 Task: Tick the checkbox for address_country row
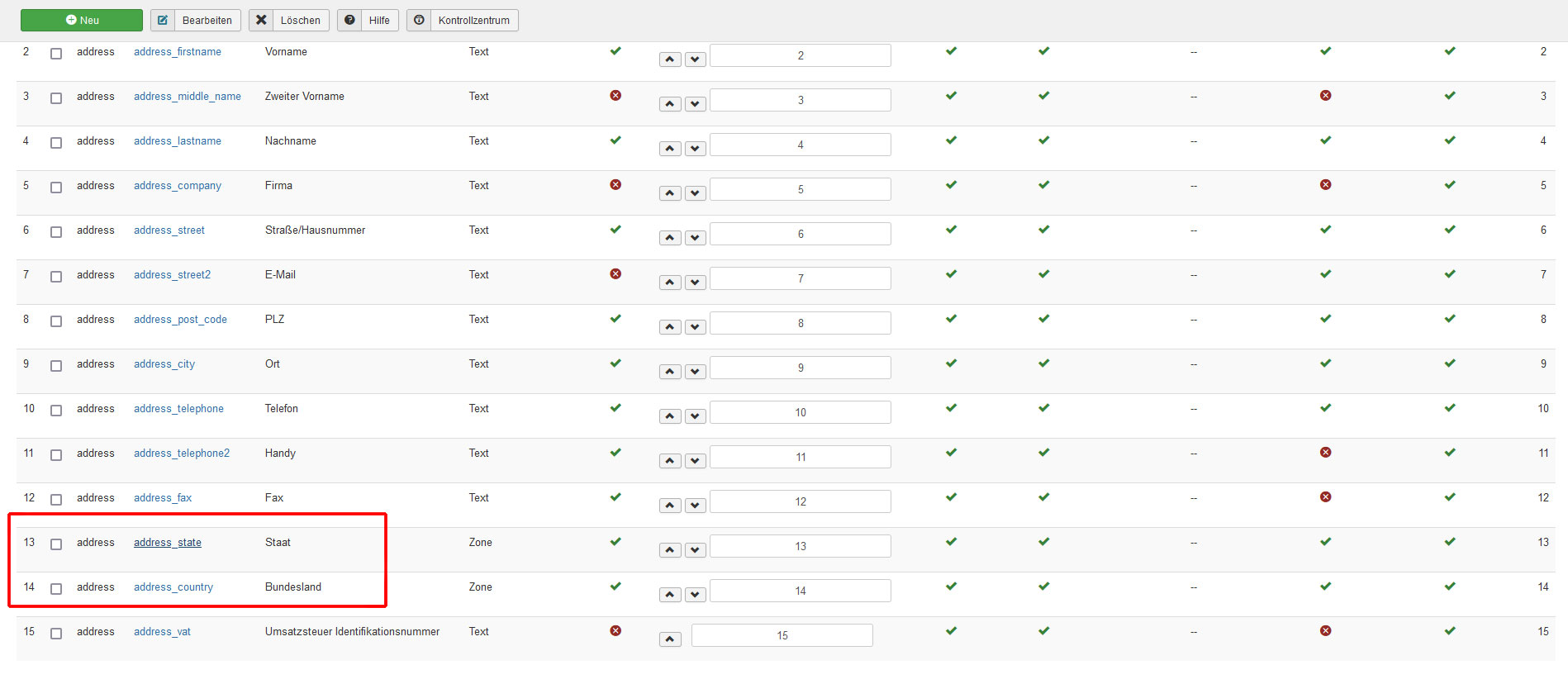point(56,589)
